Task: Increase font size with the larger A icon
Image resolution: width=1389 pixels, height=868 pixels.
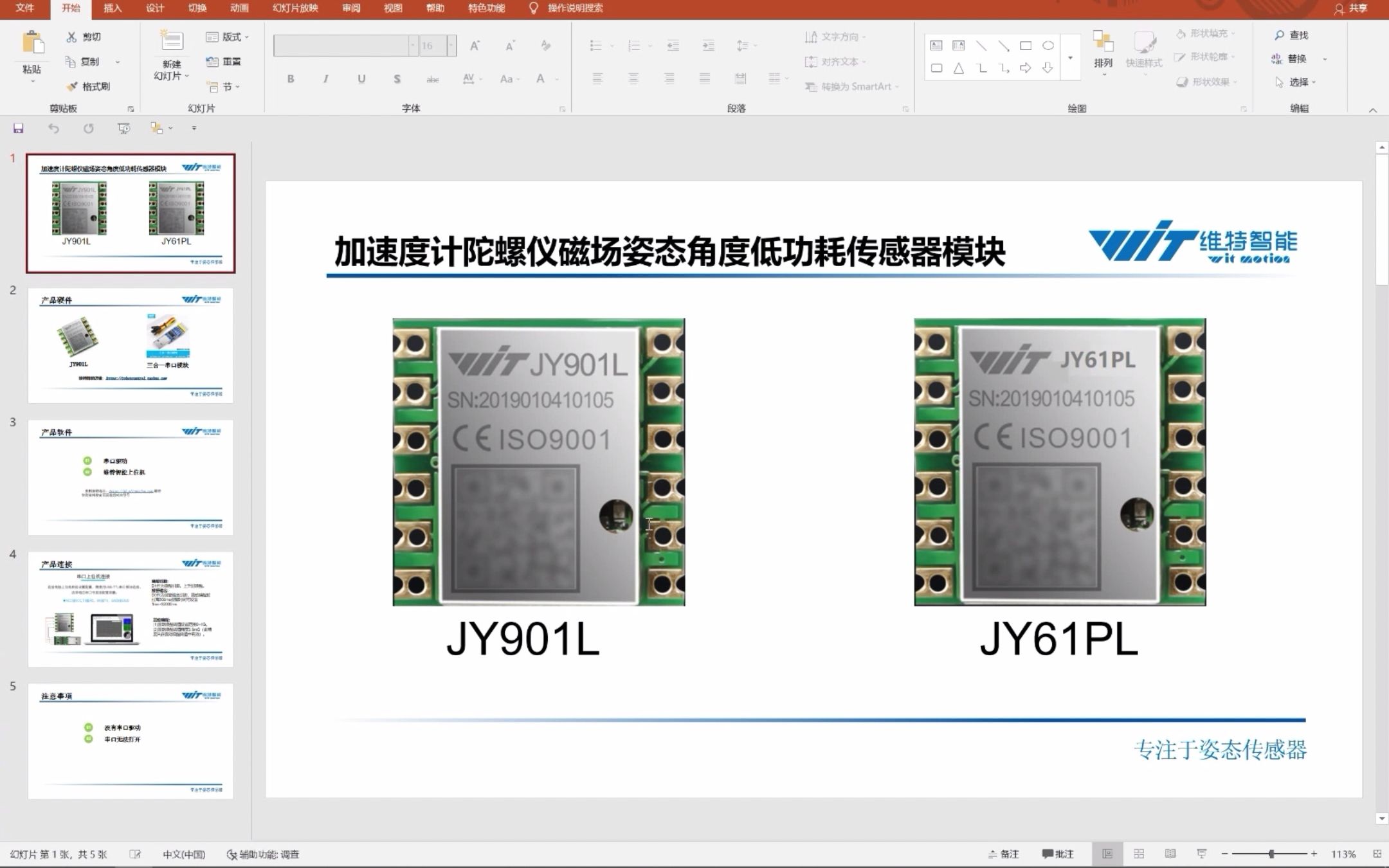Action: (x=475, y=46)
